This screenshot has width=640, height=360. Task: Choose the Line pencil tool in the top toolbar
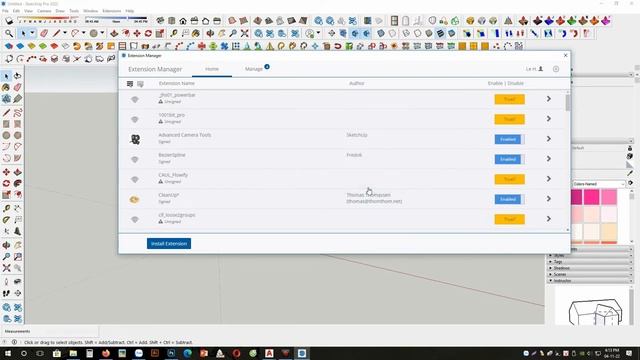56,33
